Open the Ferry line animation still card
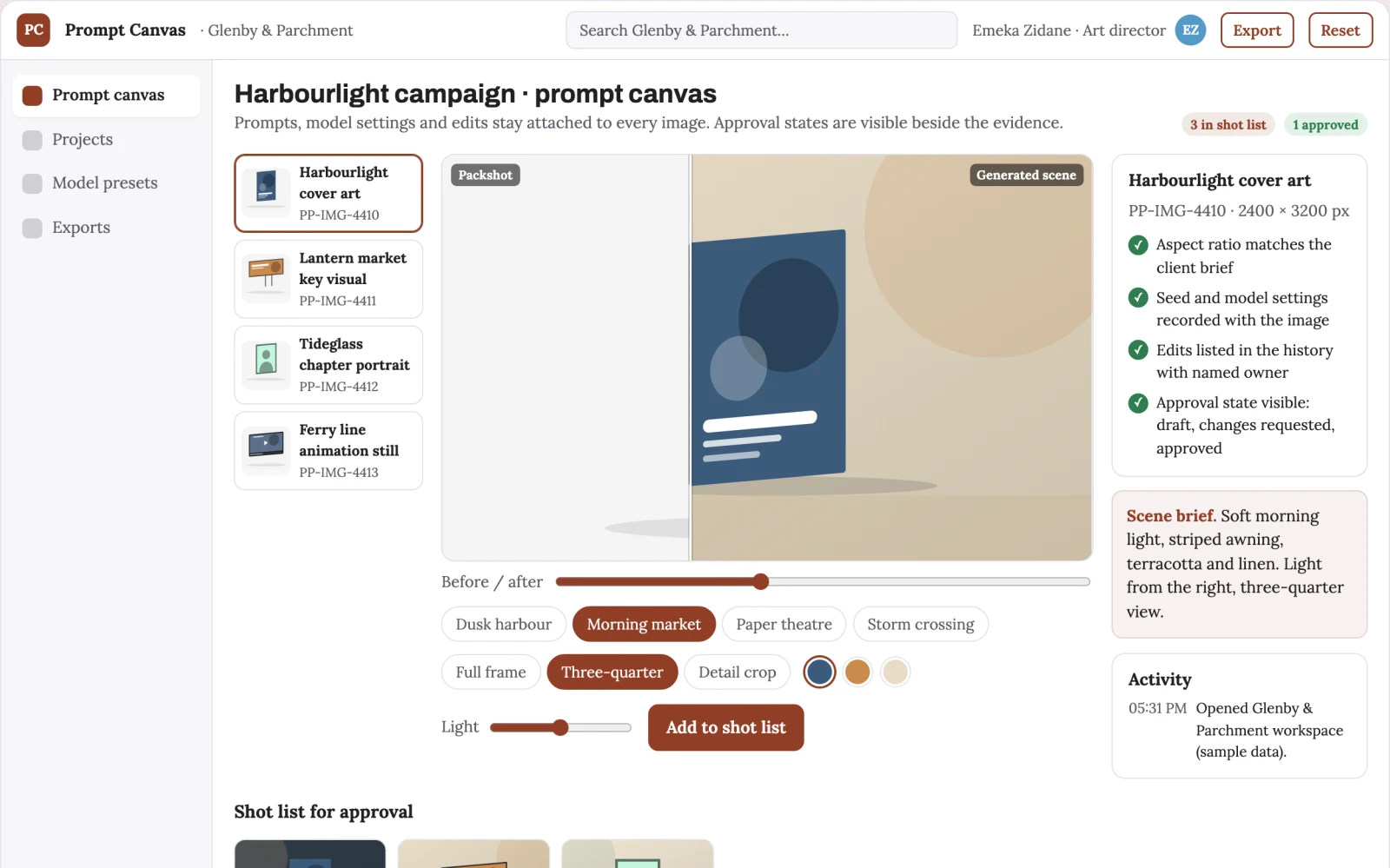 coord(328,451)
